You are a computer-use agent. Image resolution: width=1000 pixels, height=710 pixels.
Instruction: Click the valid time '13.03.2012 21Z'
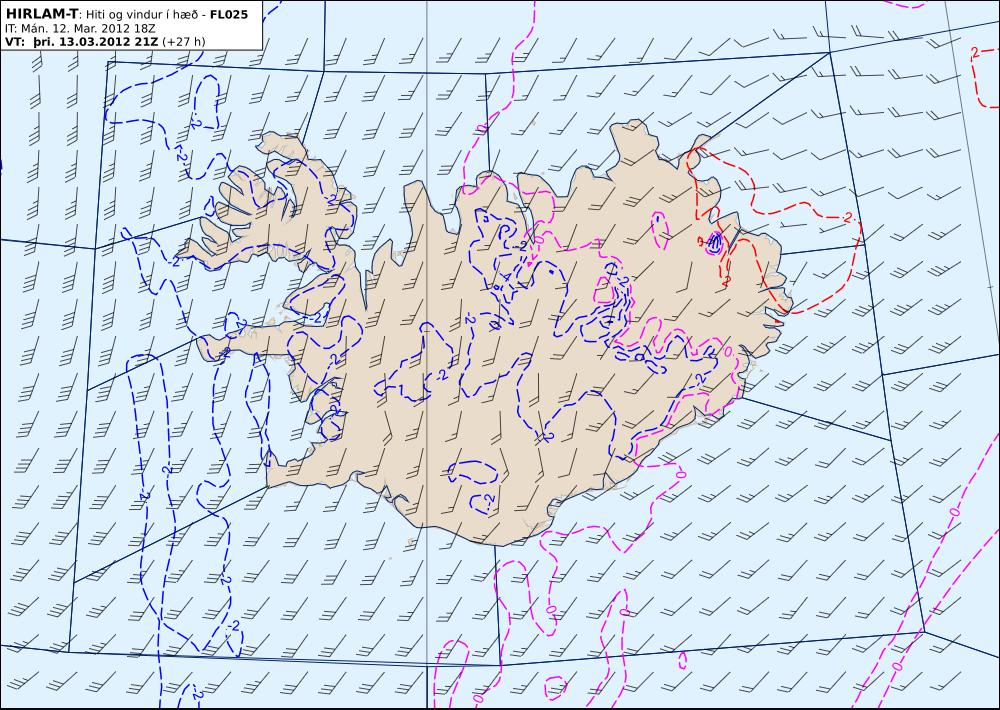point(108,42)
